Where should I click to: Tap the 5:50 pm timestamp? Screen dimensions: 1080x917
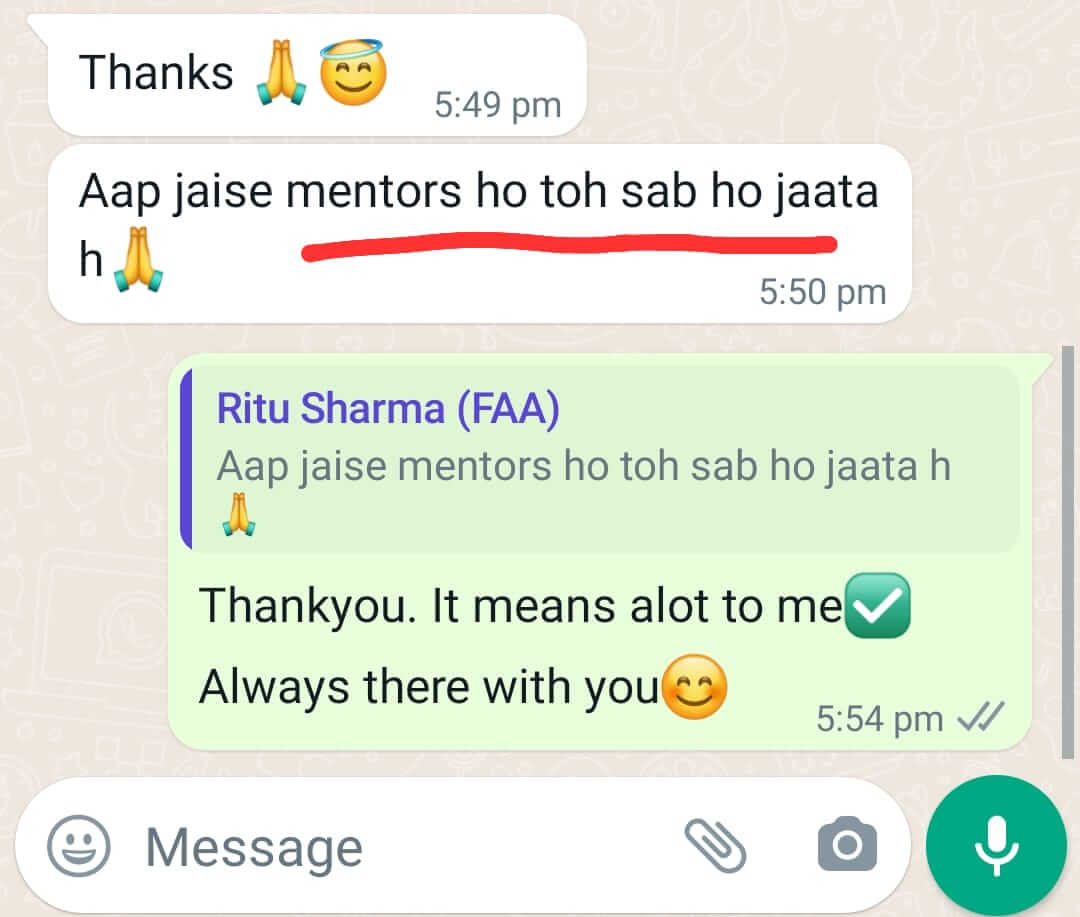(x=822, y=292)
